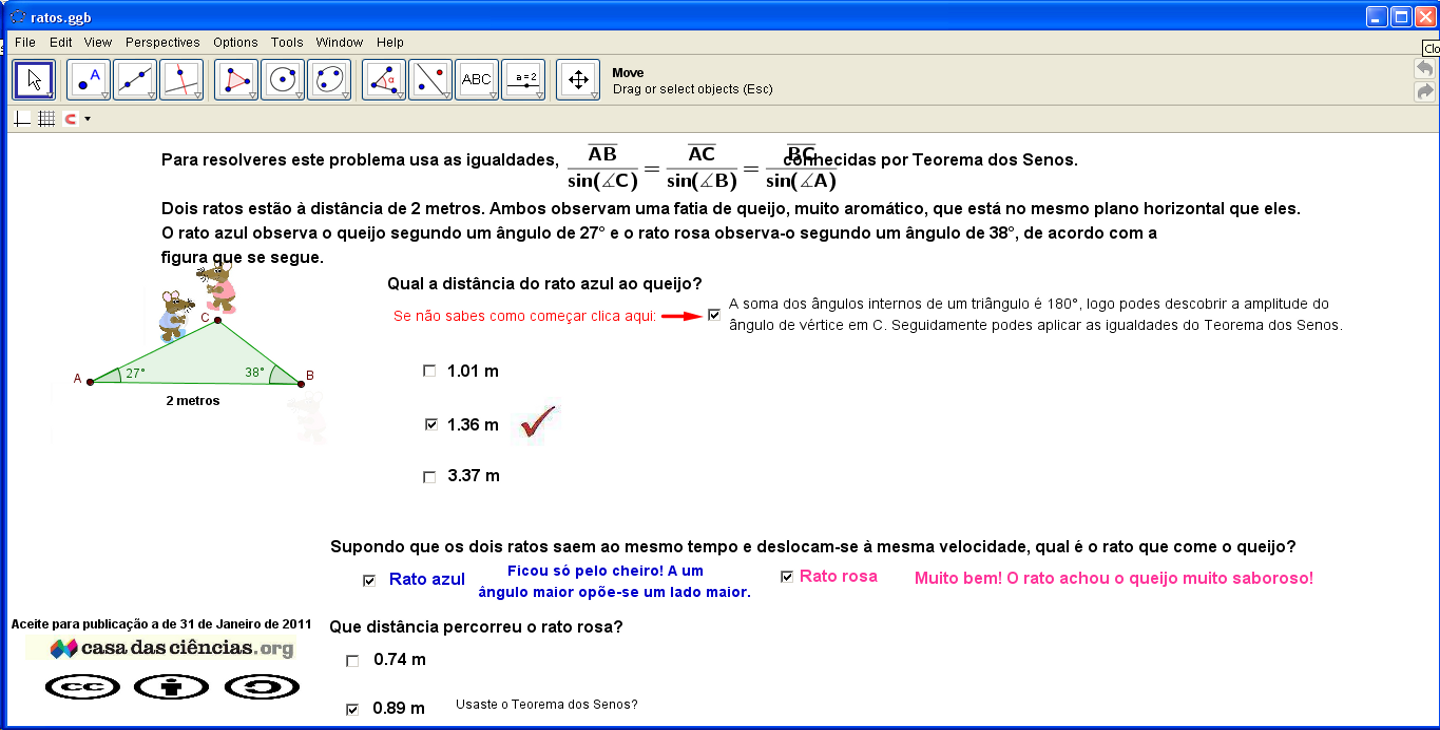Uncheck the Rato azul checkbox
This screenshot has height=730, width=1440.
tap(370, 580)
